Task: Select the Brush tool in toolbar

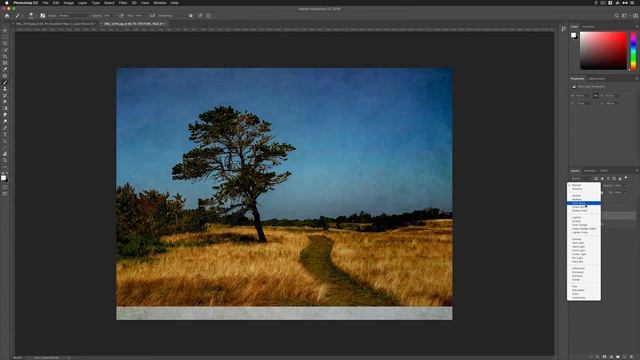Action: point(5,82)
